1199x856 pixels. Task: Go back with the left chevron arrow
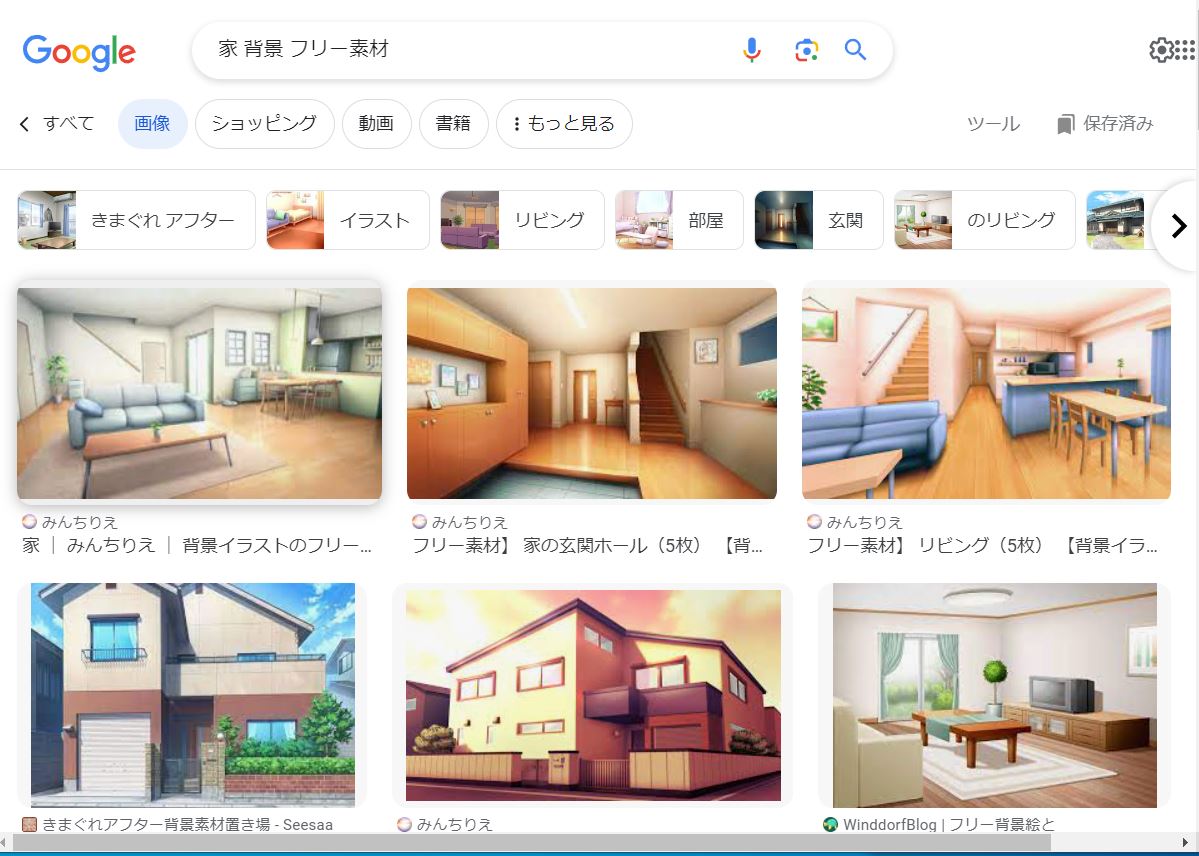[24, 124]
